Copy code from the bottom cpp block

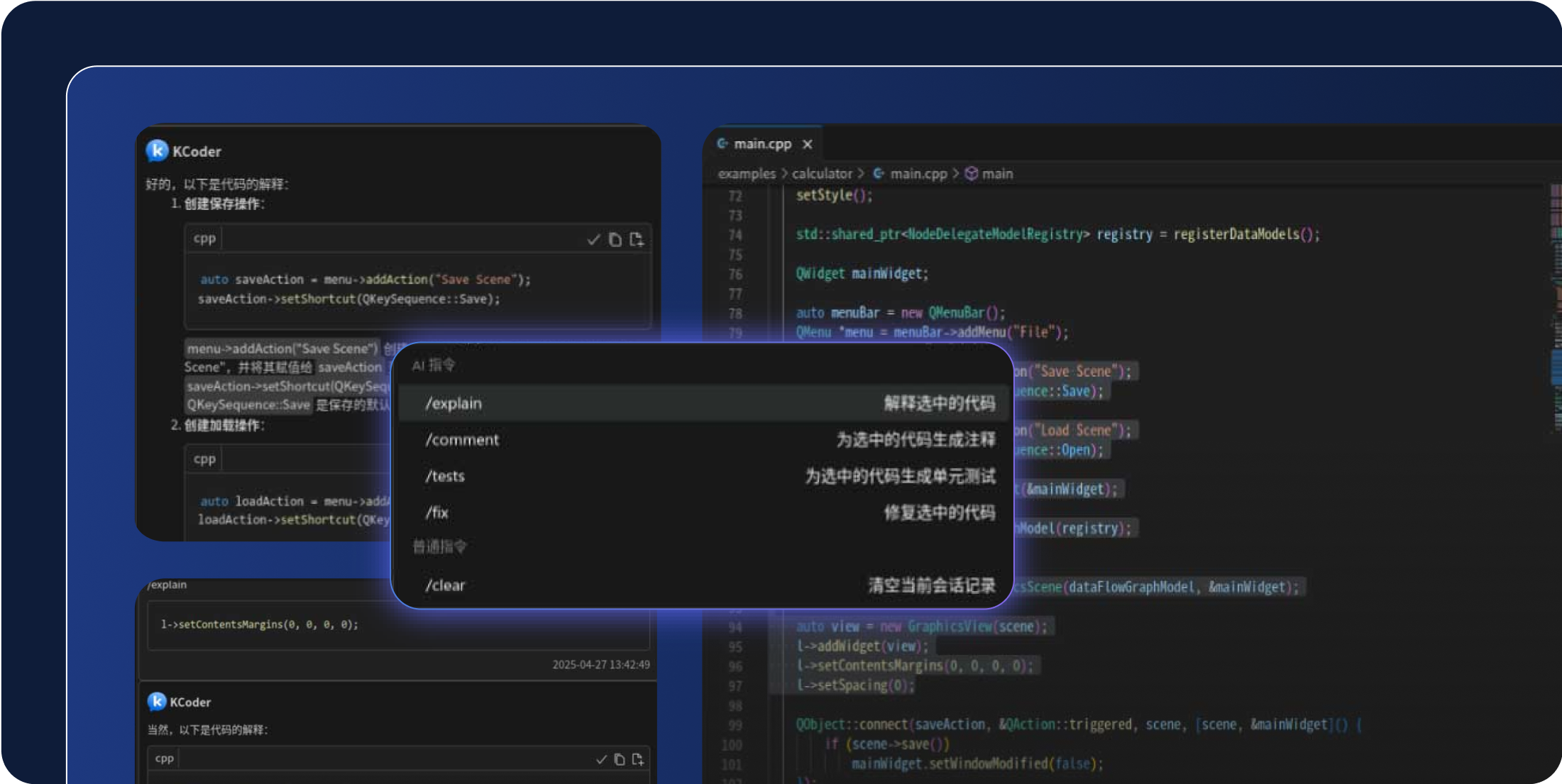tap(620, 760)
